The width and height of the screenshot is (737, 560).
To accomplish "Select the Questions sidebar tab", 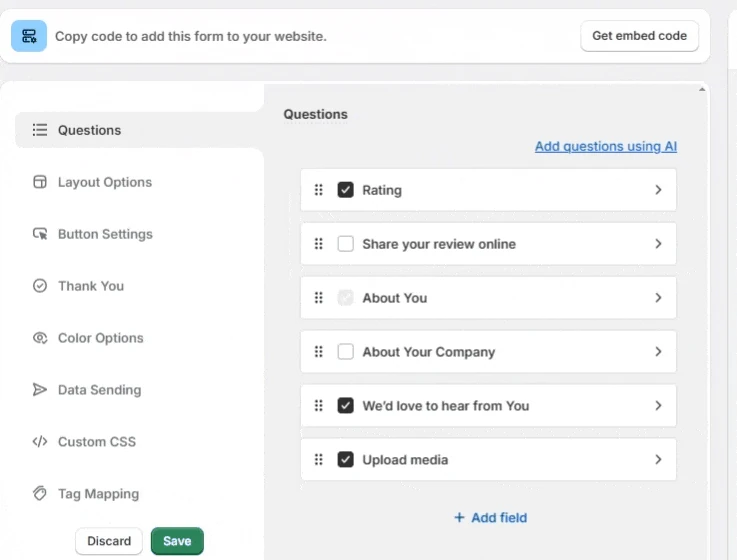I will [x=139, y=130].
